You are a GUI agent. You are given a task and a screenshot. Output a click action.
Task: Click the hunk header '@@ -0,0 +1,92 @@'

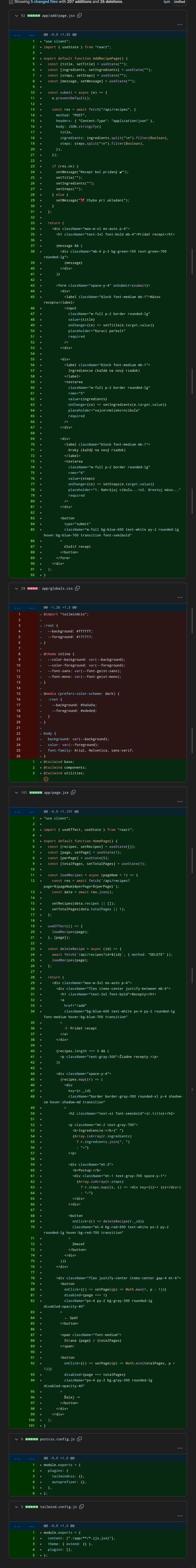tap(60, 35)
